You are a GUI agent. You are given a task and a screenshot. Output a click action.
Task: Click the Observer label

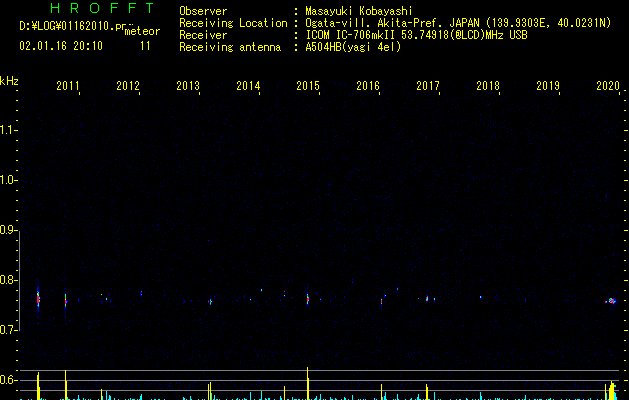[x=203, y=11]
